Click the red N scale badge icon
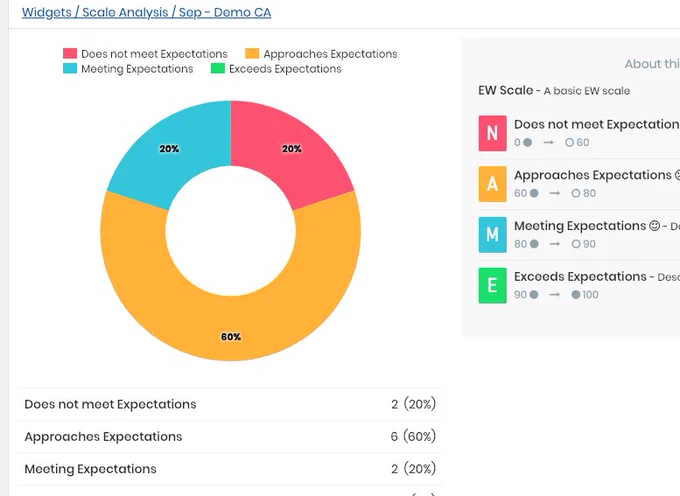 (x=493, y=133)
